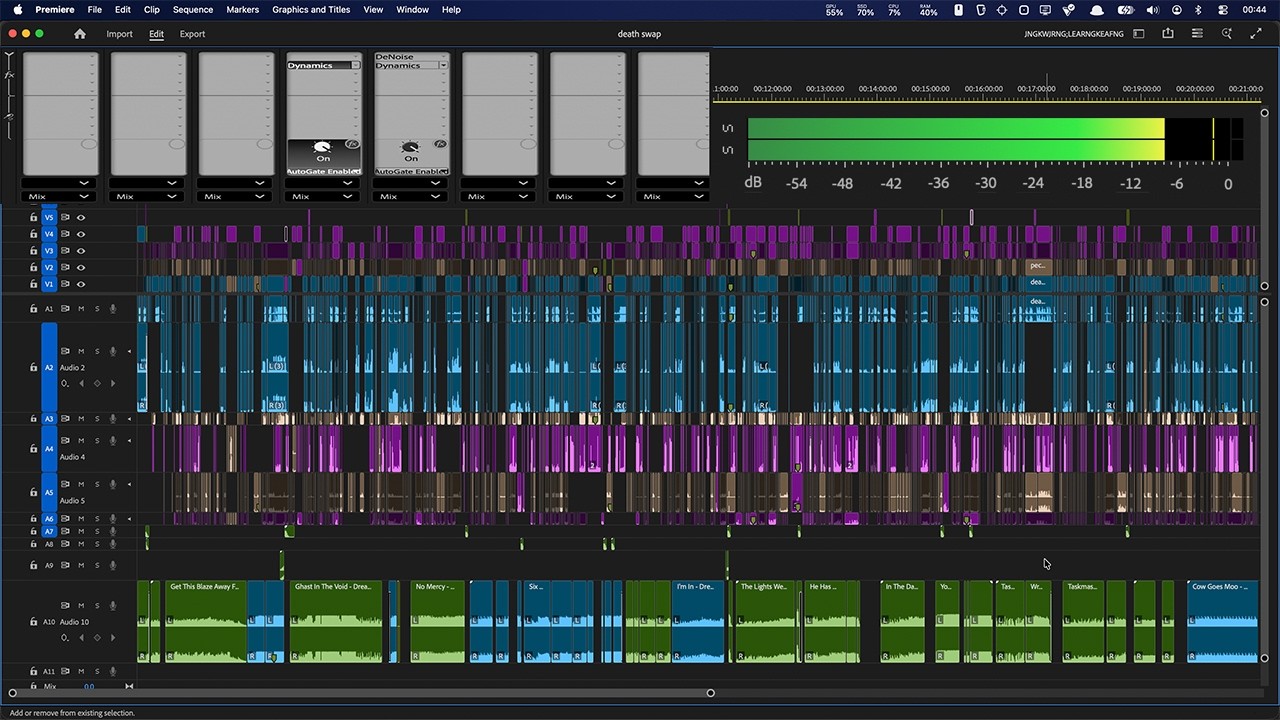This screenshot has width=1280, height=720.
Task: Open the Sequence menu
Action: [x=193, y=10]
